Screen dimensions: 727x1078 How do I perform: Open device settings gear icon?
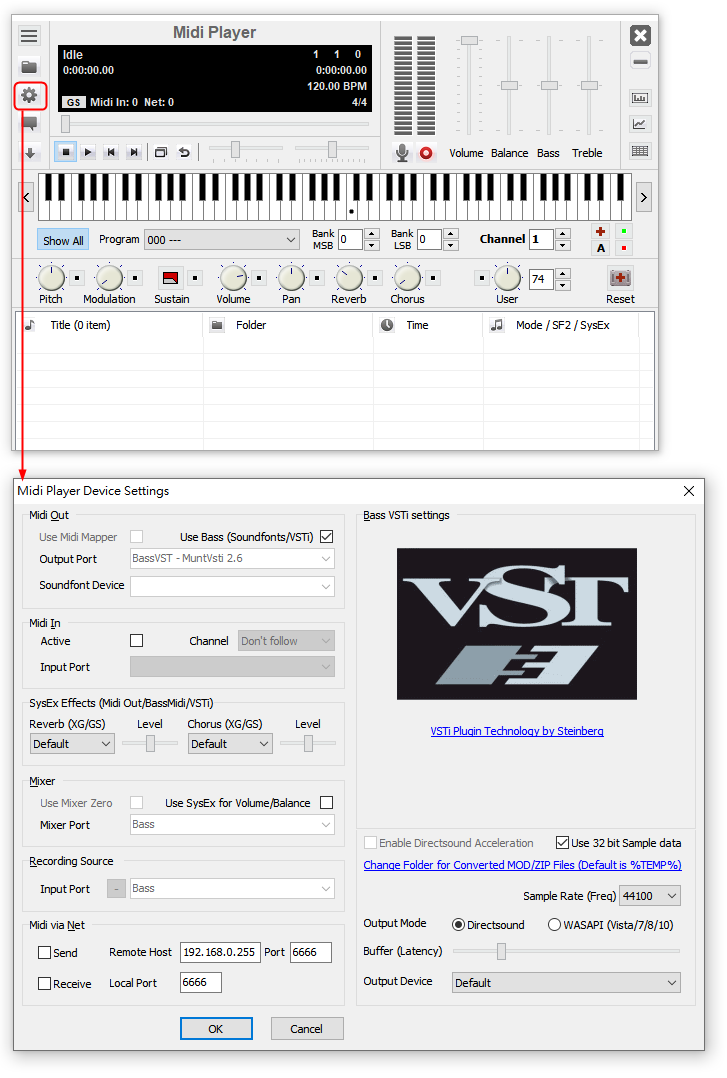pyautogui.click(x=30, y=95)
